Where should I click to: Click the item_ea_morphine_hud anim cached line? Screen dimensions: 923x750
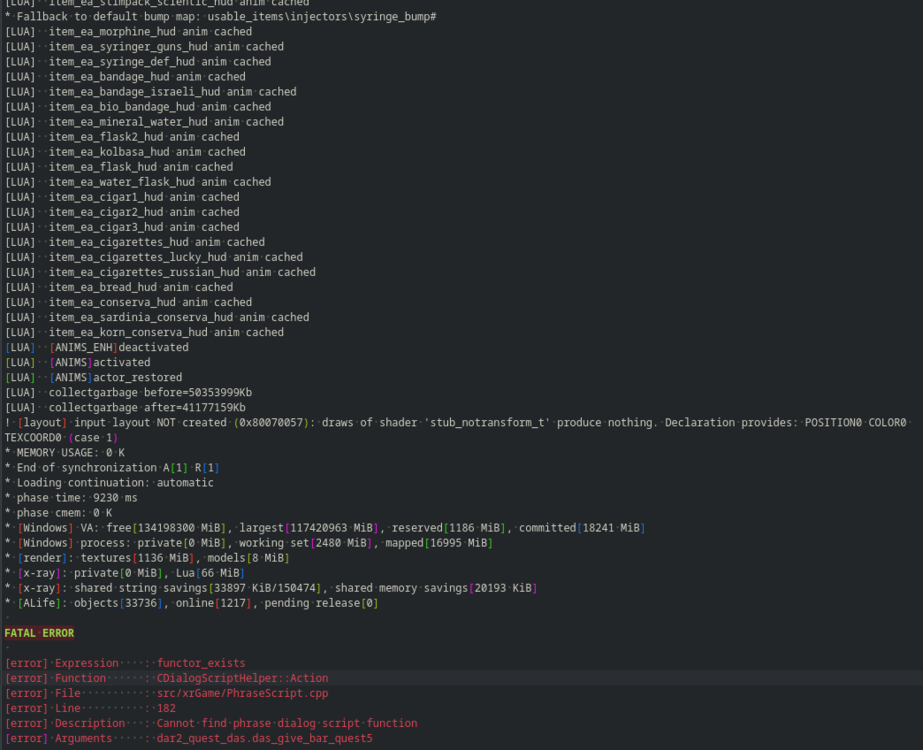pos(128,32)
